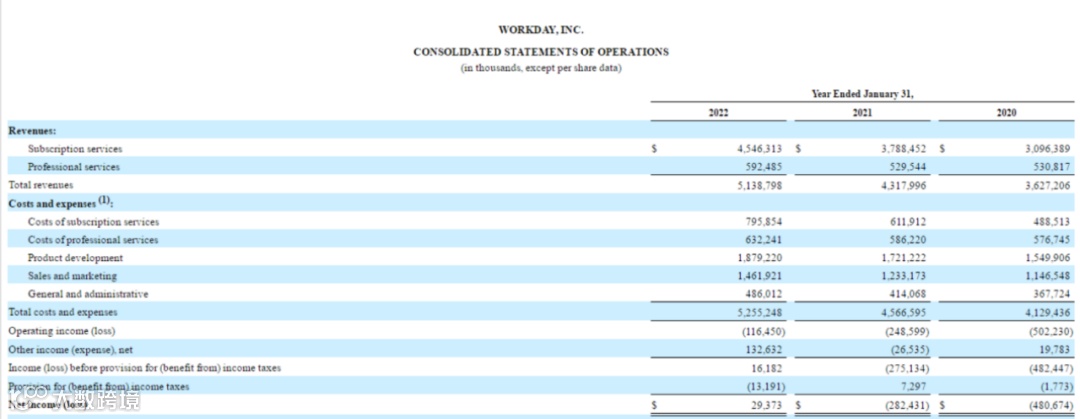1080x419 pixels.
Task: Click the General and administrative row label
Action: (x=88, y=294)
